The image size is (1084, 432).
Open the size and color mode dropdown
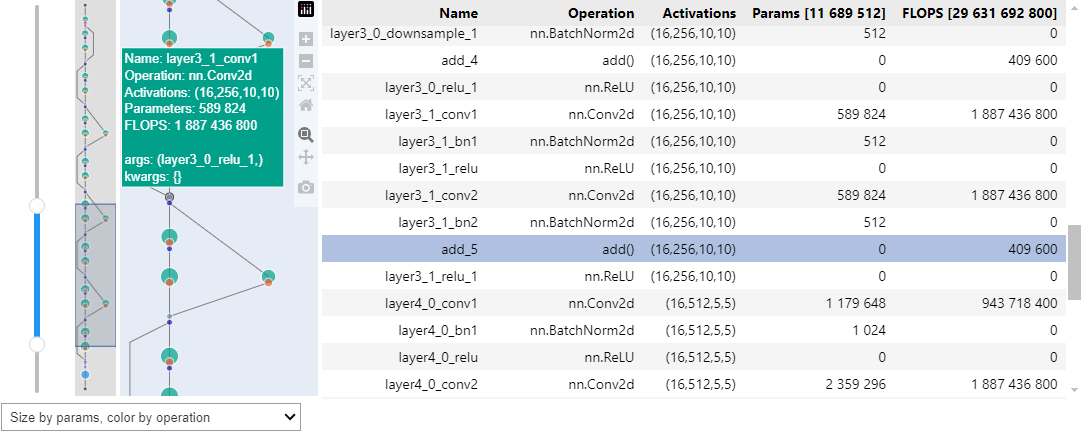point(151,417)
